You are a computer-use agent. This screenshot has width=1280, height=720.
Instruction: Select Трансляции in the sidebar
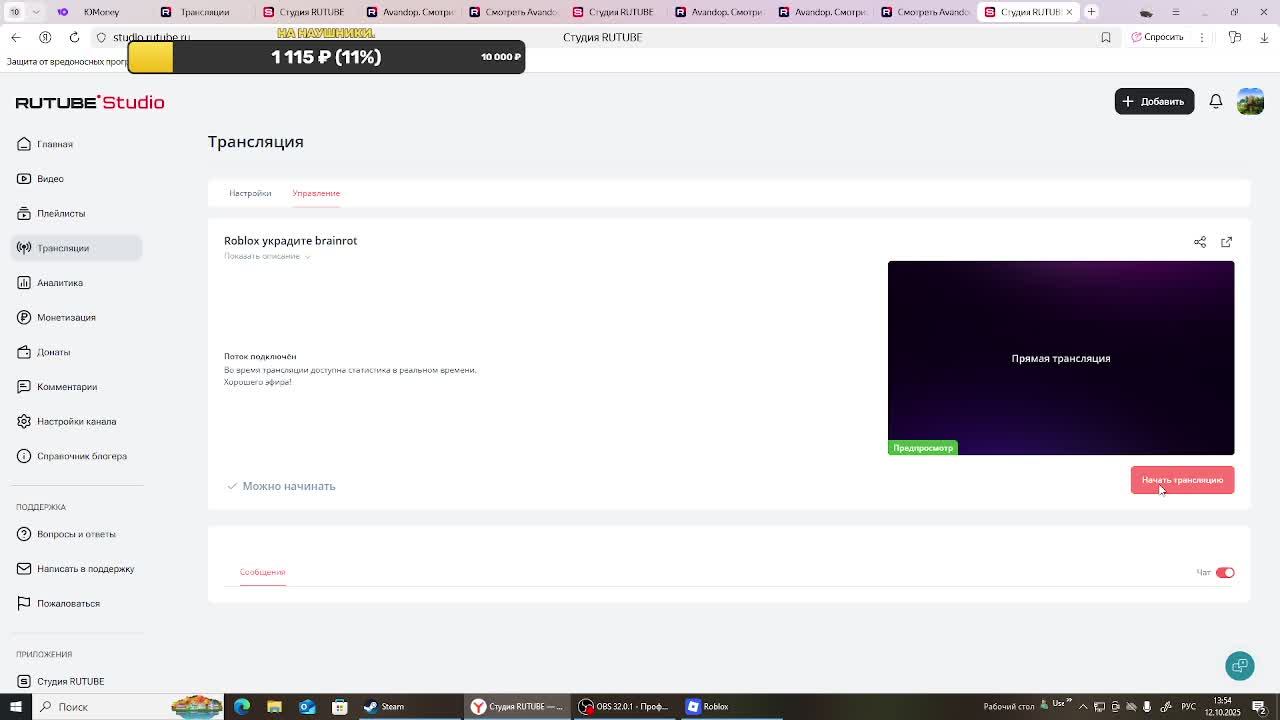[x=77, y=248]
